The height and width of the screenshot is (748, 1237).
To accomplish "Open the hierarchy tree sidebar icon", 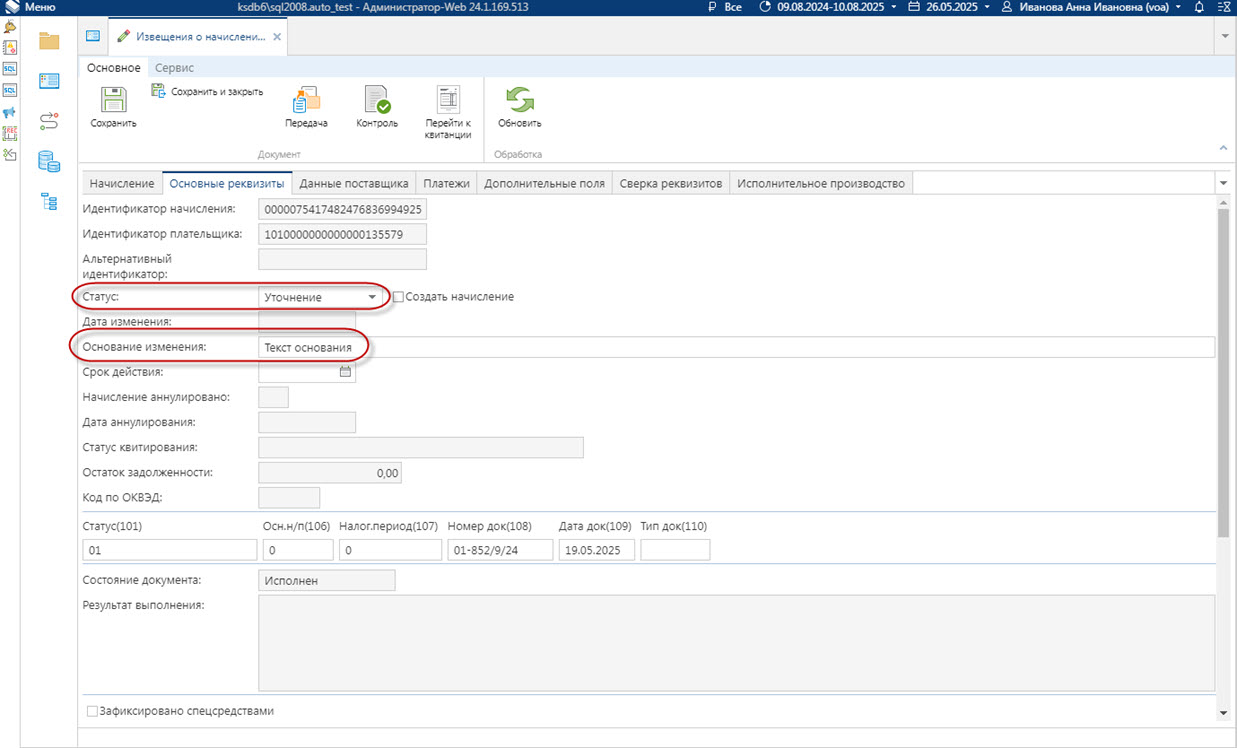I will (x=49, y=201).
